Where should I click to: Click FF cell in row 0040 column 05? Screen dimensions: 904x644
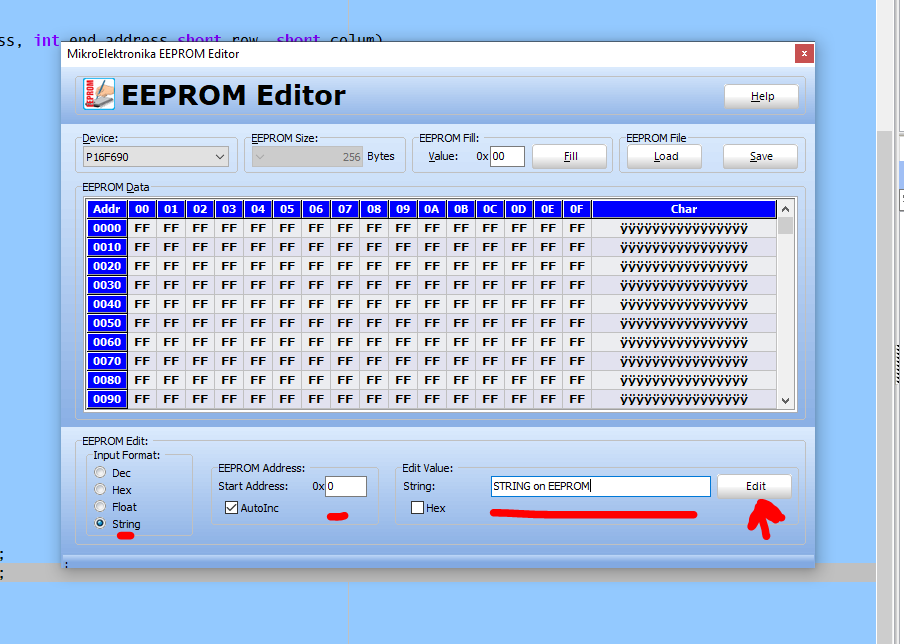(x=287, y=304)
